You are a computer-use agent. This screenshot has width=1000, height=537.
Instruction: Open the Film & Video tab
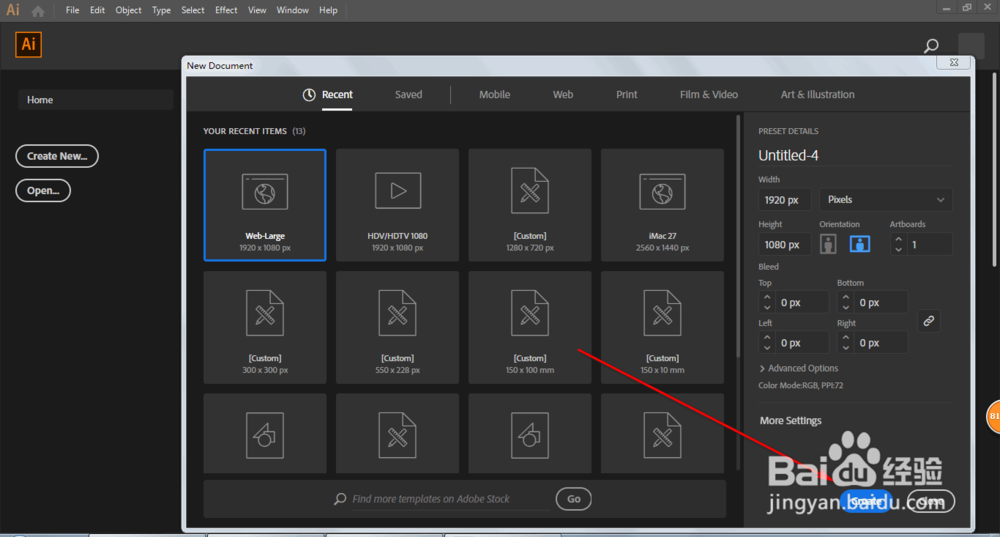(709, 94)
